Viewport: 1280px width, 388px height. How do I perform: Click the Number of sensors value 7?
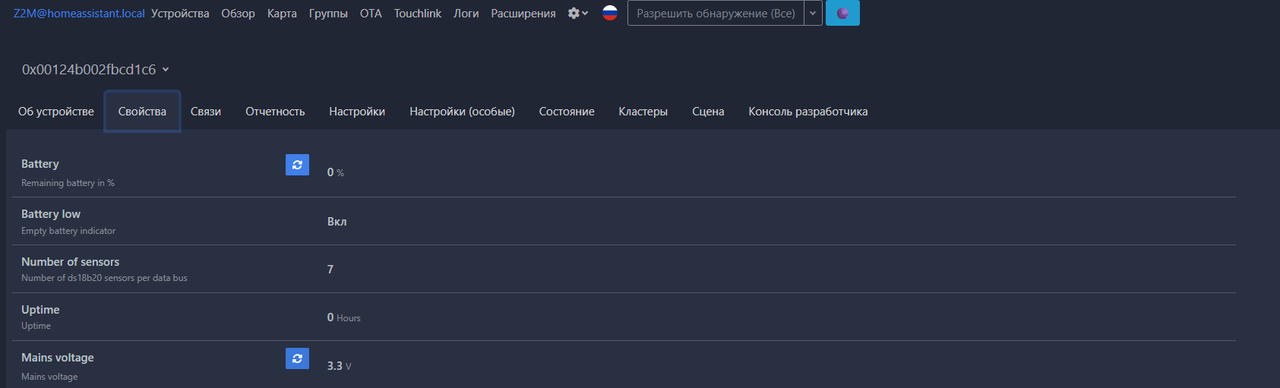(x=330, y=270)
